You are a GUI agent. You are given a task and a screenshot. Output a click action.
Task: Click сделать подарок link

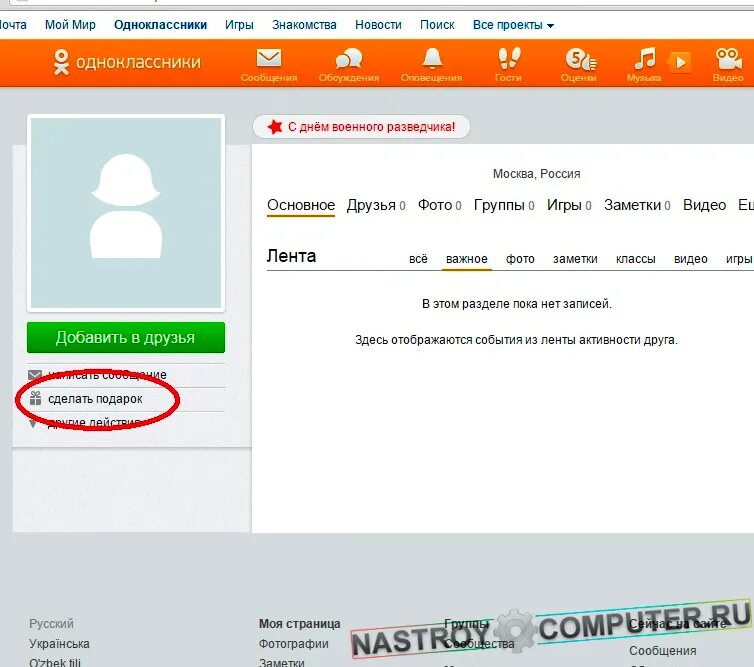point(95,399)
